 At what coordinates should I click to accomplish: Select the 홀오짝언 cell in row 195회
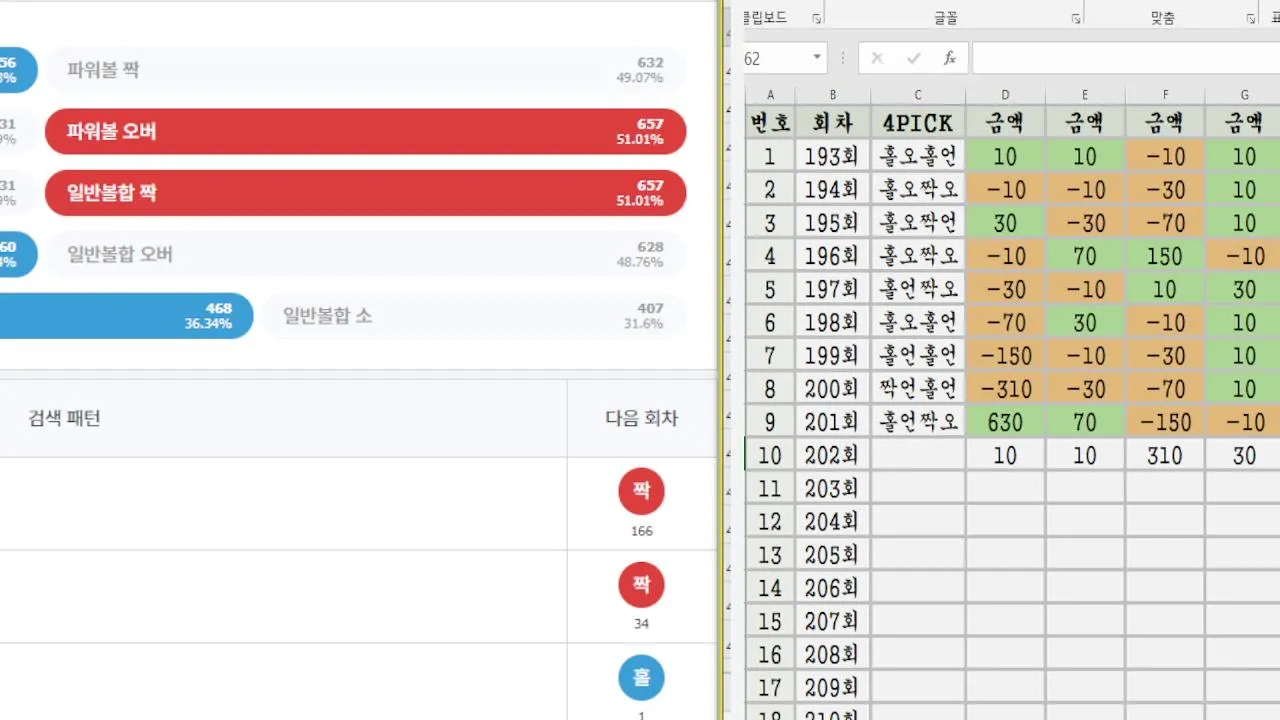click(x=918, y=222)
